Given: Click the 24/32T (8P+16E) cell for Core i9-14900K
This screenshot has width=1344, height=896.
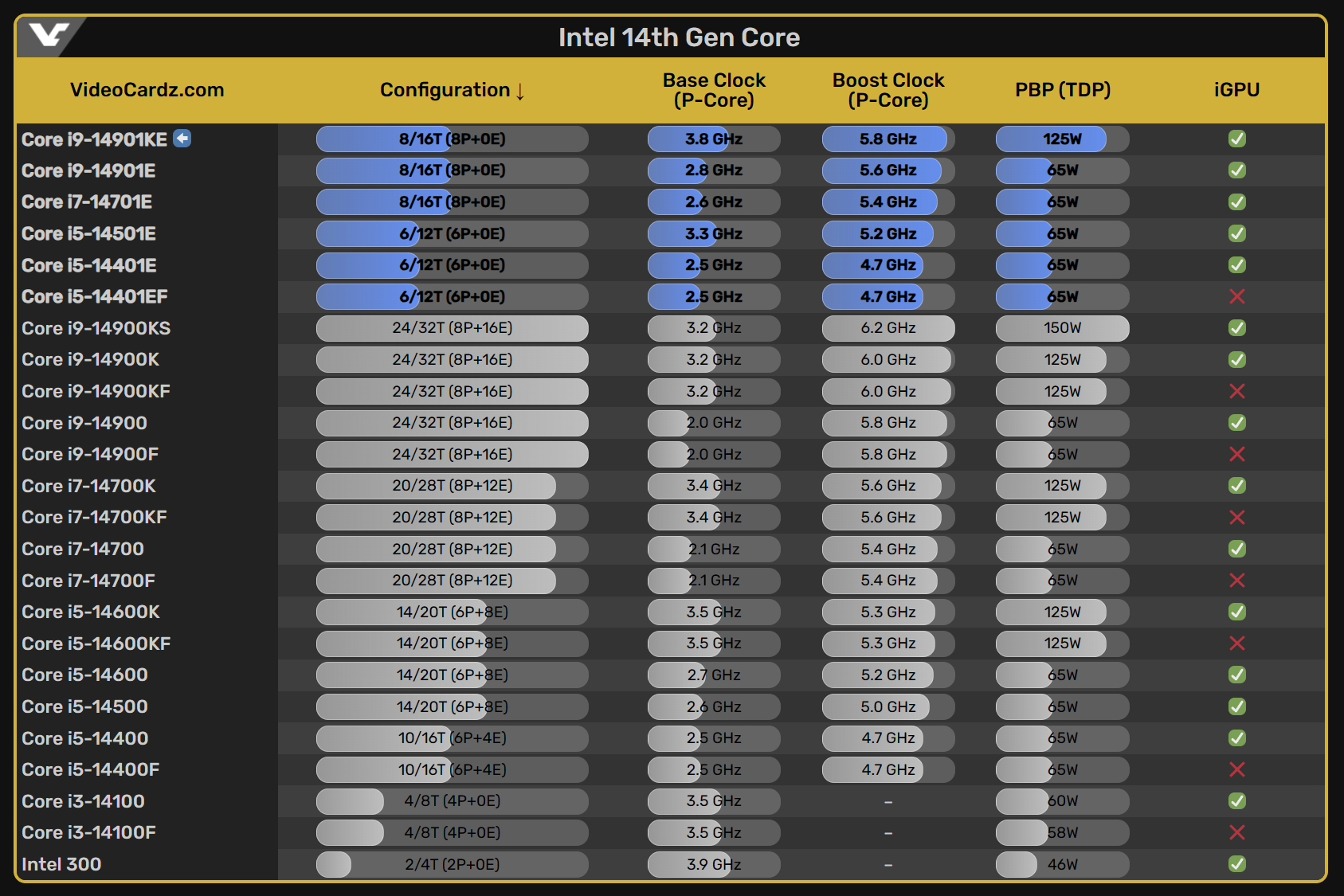Looking at the screenshot, I should (453, 359).
